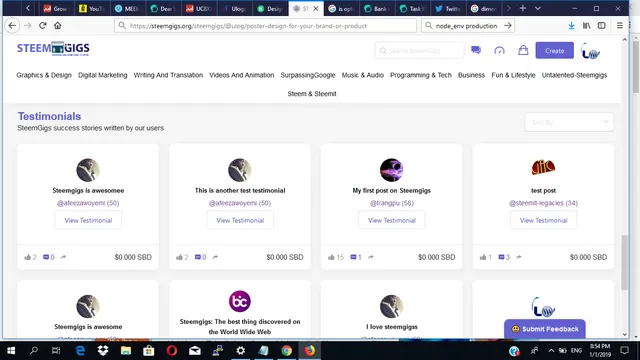Open the bc avatar thumbnail
Viewport: 640px width, 360px height.
(240, 301)
